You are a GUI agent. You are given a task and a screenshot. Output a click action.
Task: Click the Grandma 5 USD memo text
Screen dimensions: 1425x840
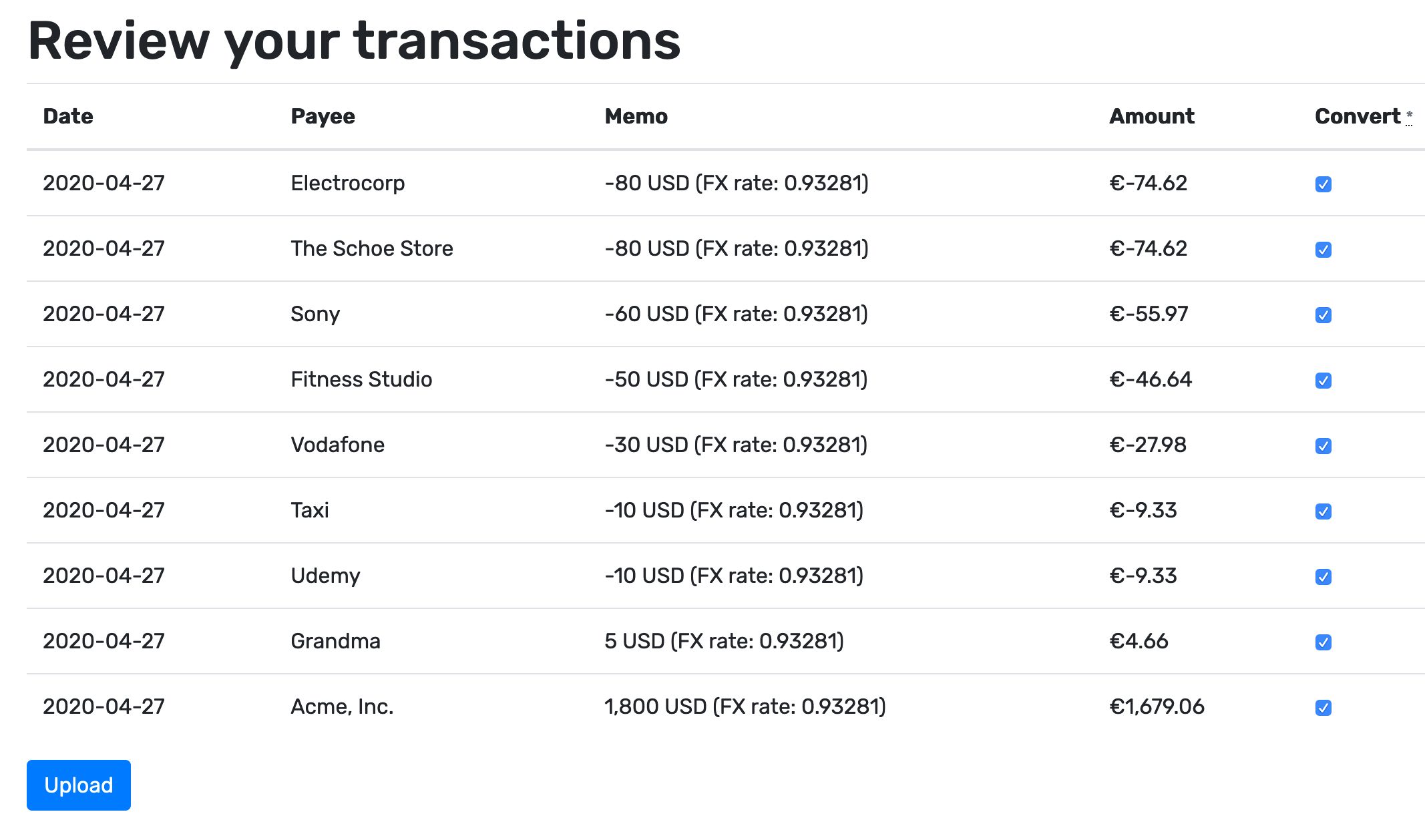725,641
